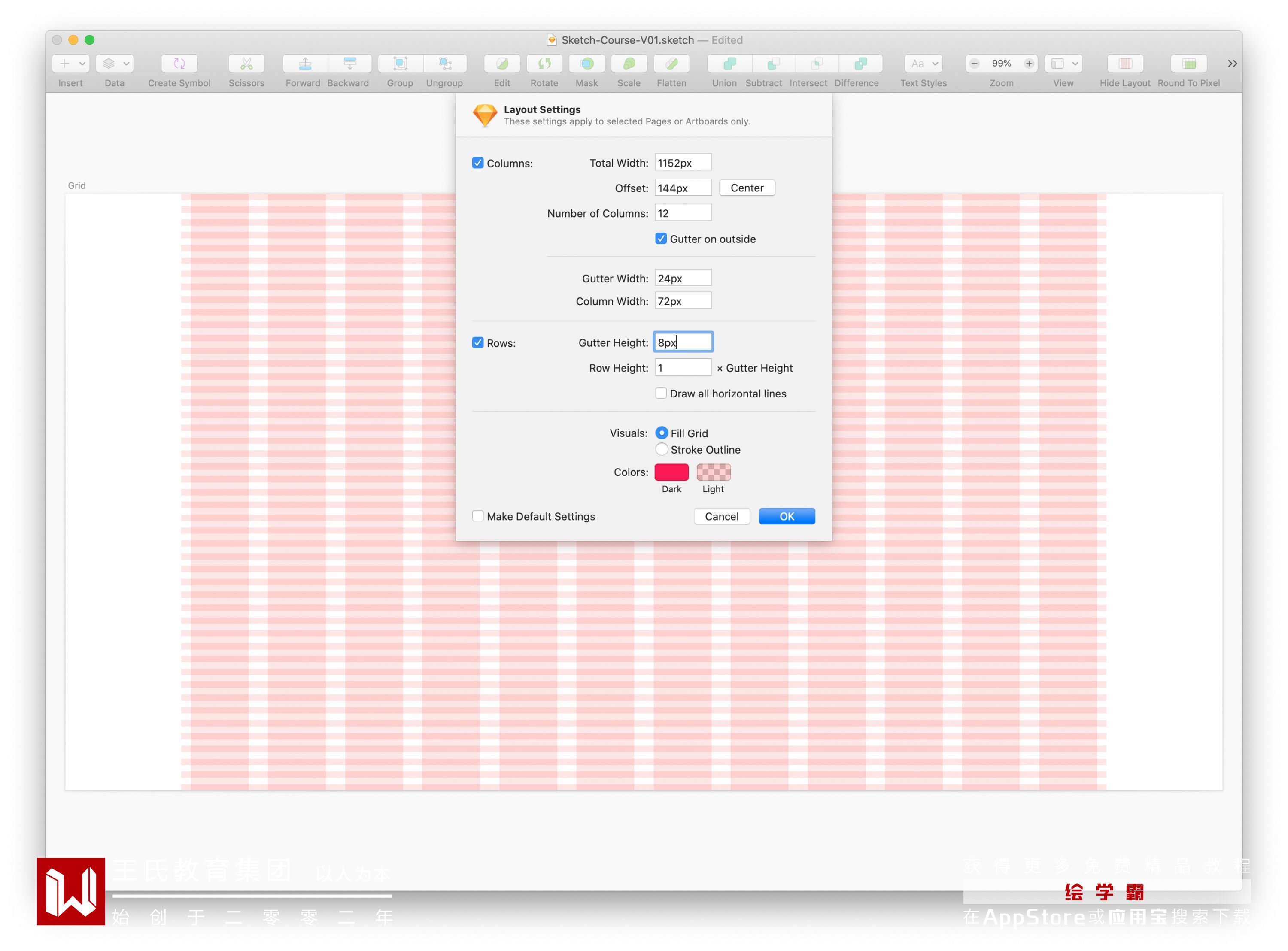
Task: Cancel the Layout Settings dialog
Action: pyautogui.click(x=721, y=516)
